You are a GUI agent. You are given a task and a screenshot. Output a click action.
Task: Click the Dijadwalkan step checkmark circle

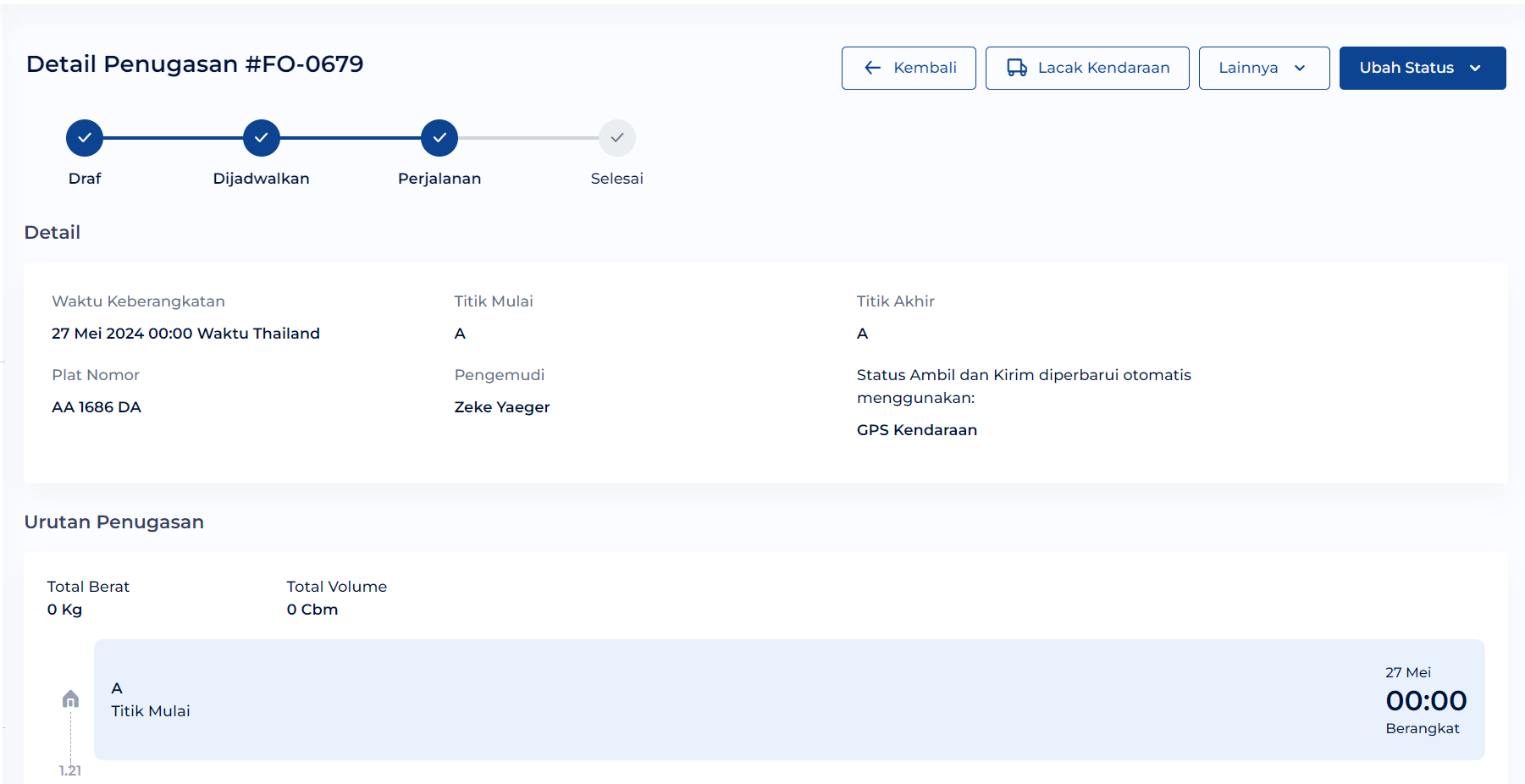tap(262, 138)
